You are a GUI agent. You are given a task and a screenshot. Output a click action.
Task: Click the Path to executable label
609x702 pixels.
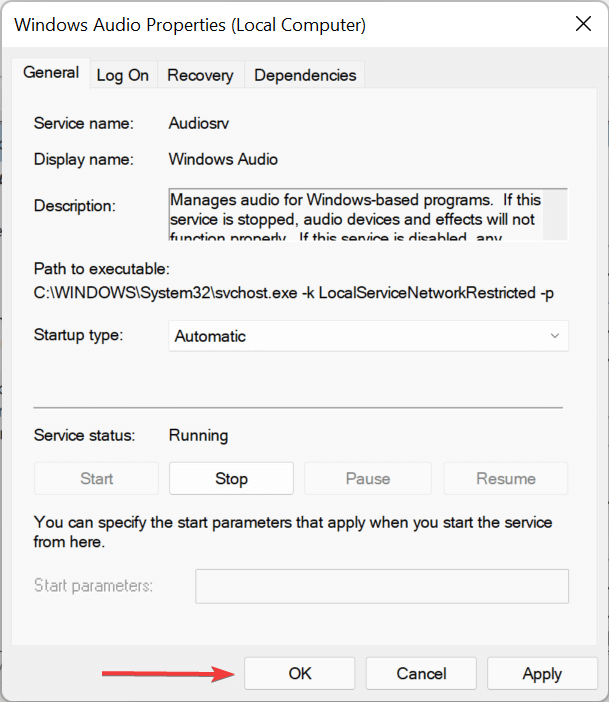coord(102,269)
